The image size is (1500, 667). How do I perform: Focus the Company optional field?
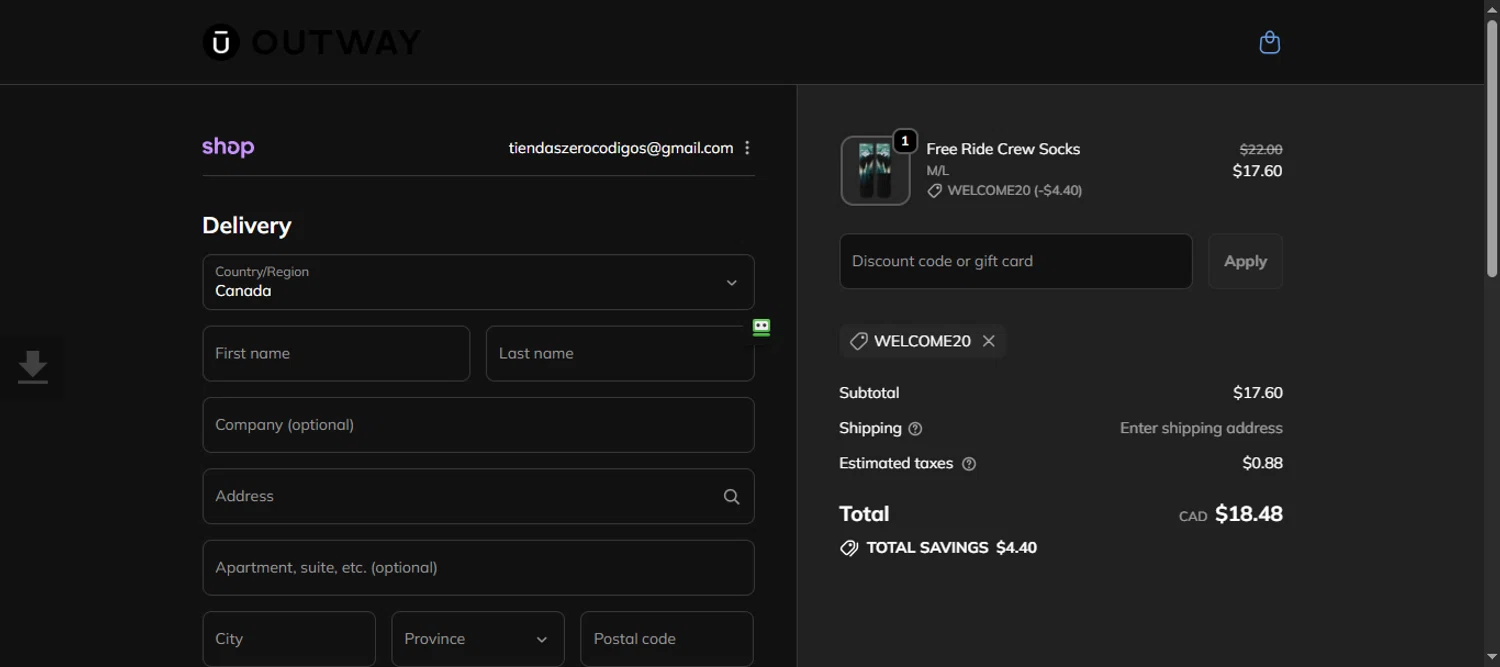click(x=478, y=425)
